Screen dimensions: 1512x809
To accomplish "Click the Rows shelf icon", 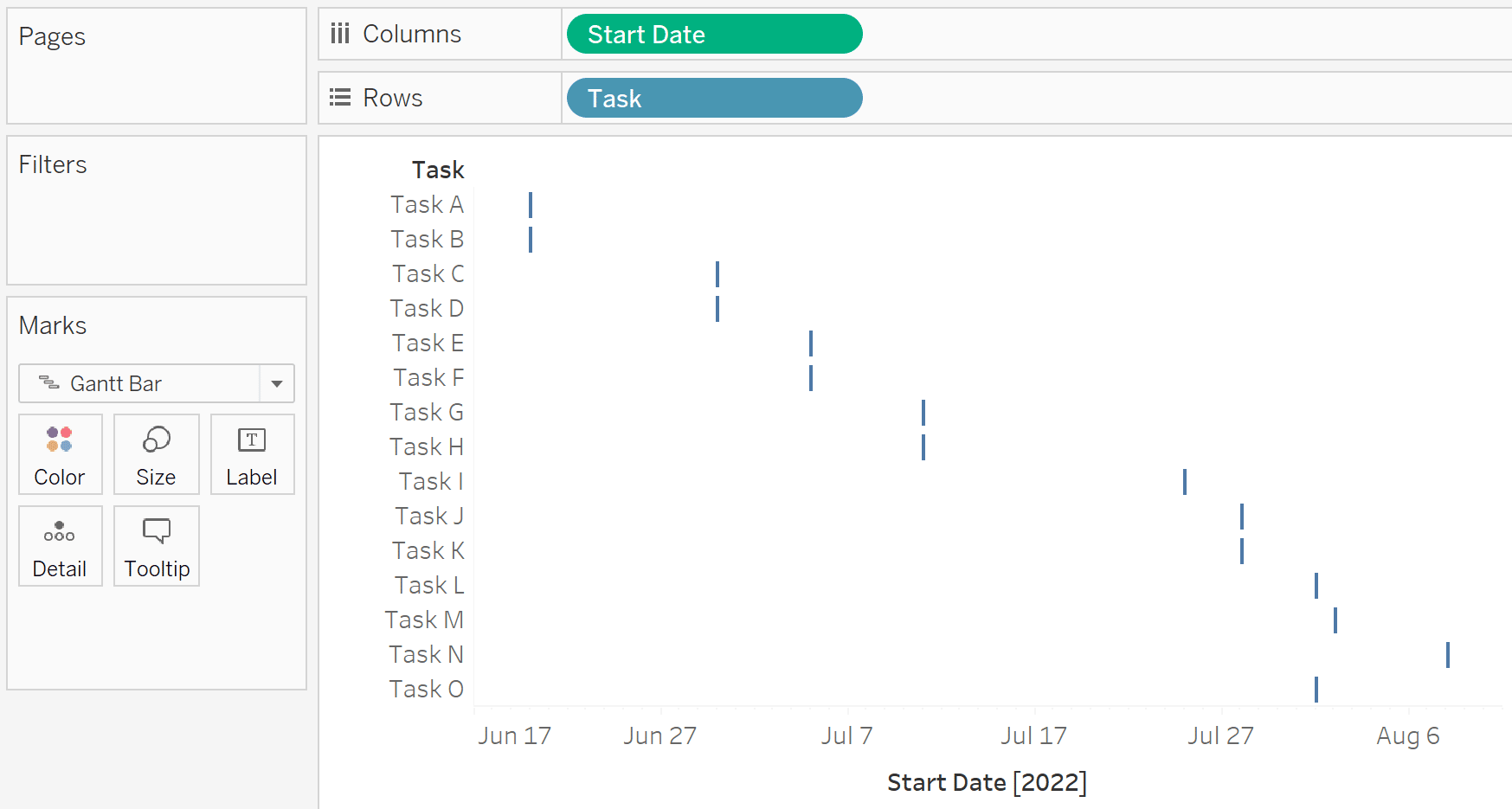I will (x=340, y=97).
